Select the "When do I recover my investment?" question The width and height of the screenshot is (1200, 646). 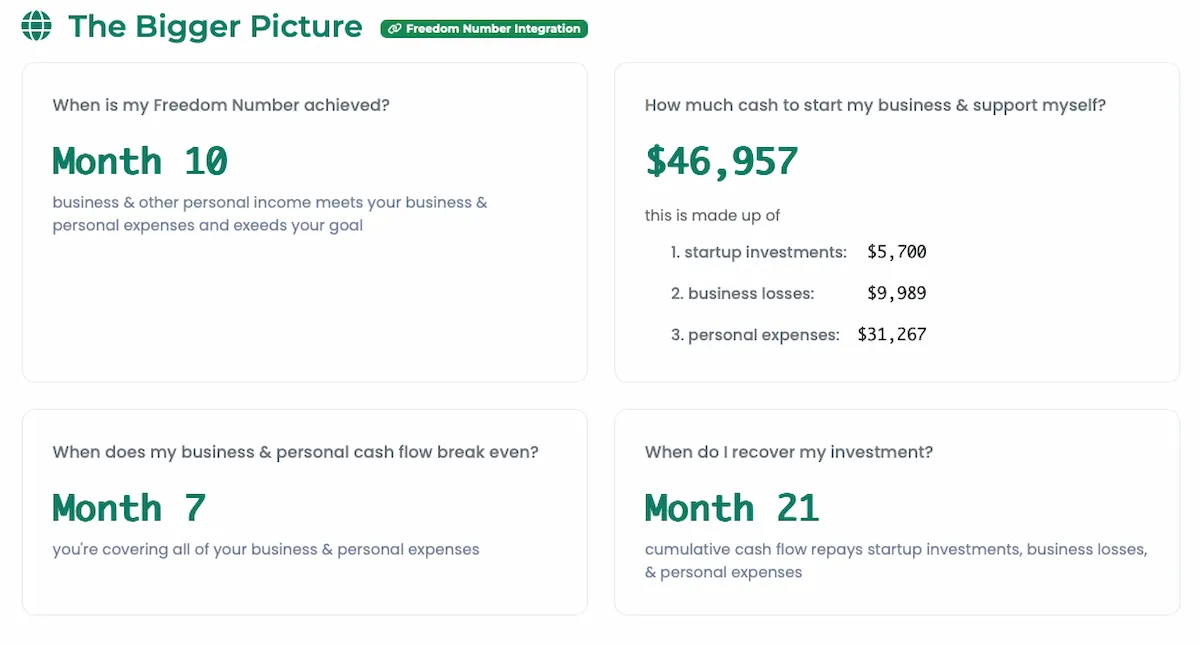click(x=789, y=452)
